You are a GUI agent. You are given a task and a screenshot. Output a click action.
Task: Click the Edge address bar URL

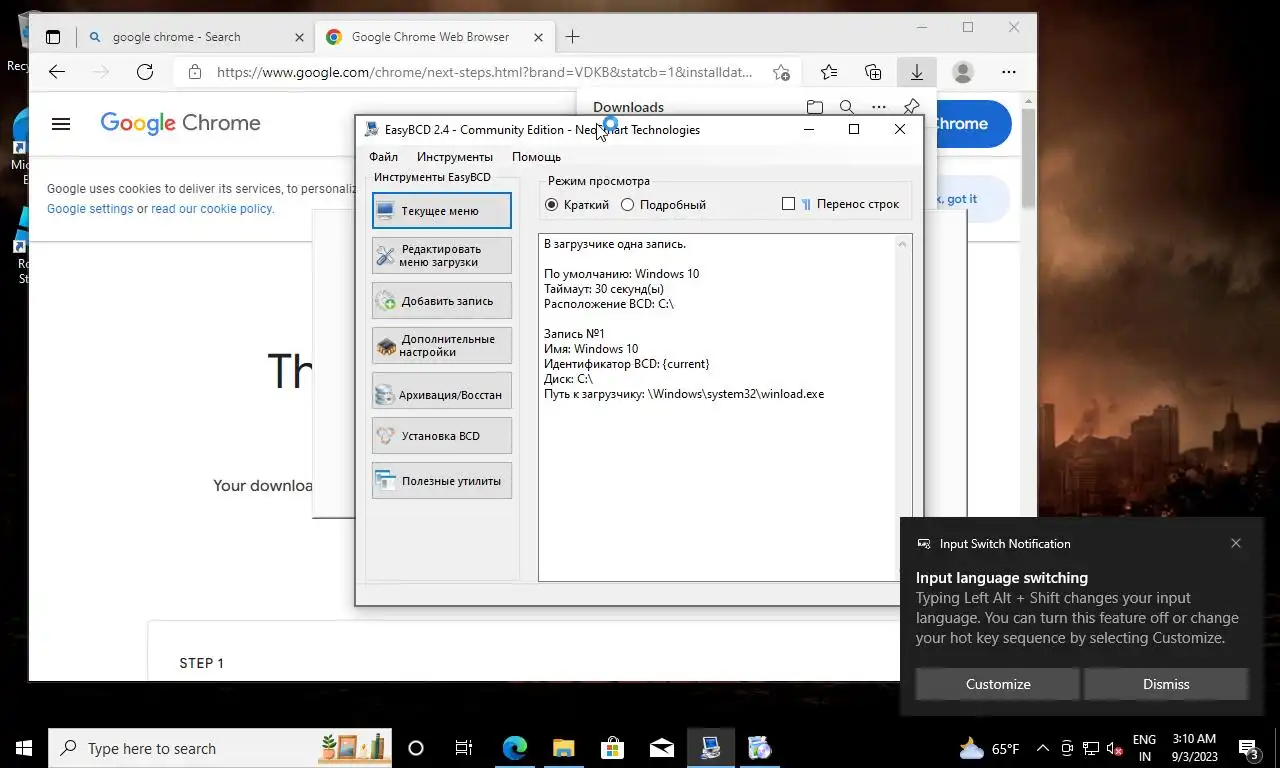tap(485, 72)
